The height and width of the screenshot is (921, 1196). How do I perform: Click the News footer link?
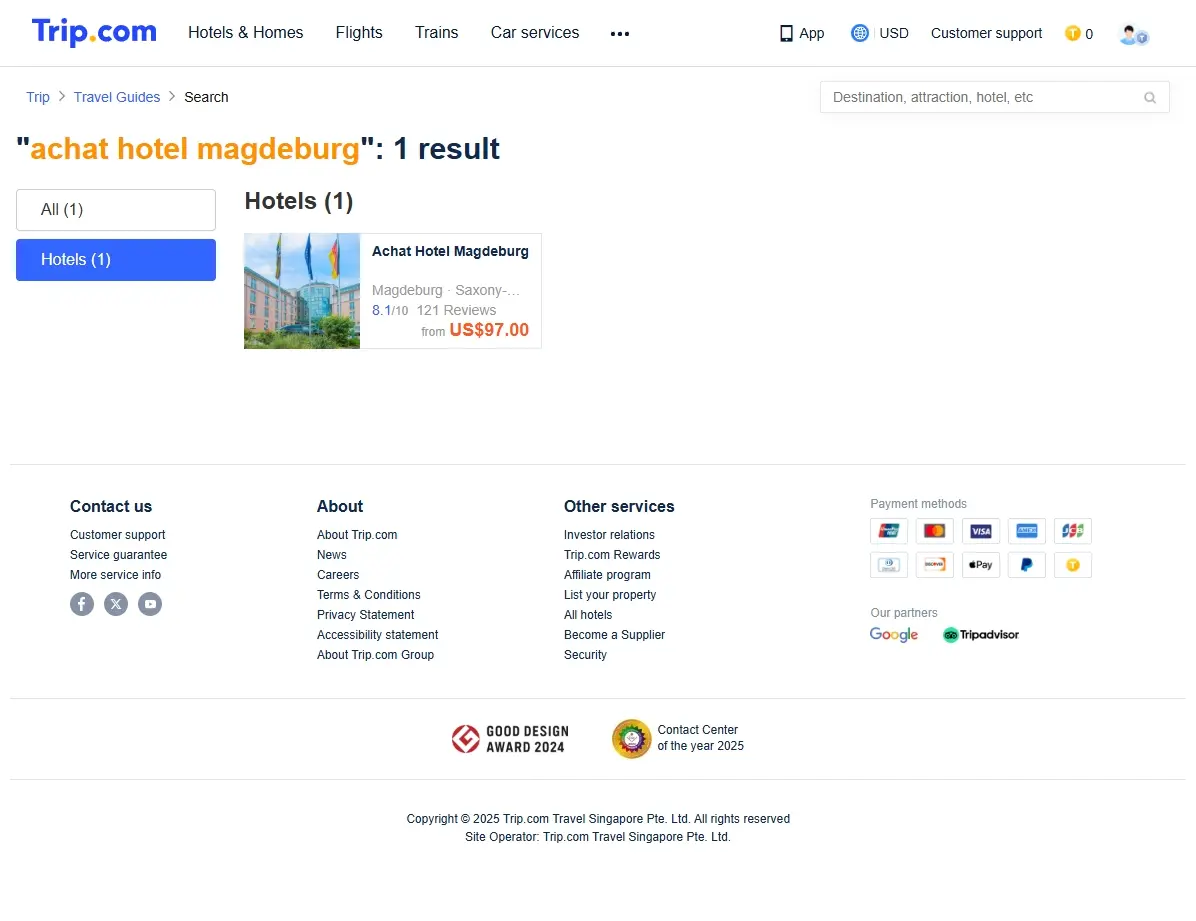tap(332, 555)
